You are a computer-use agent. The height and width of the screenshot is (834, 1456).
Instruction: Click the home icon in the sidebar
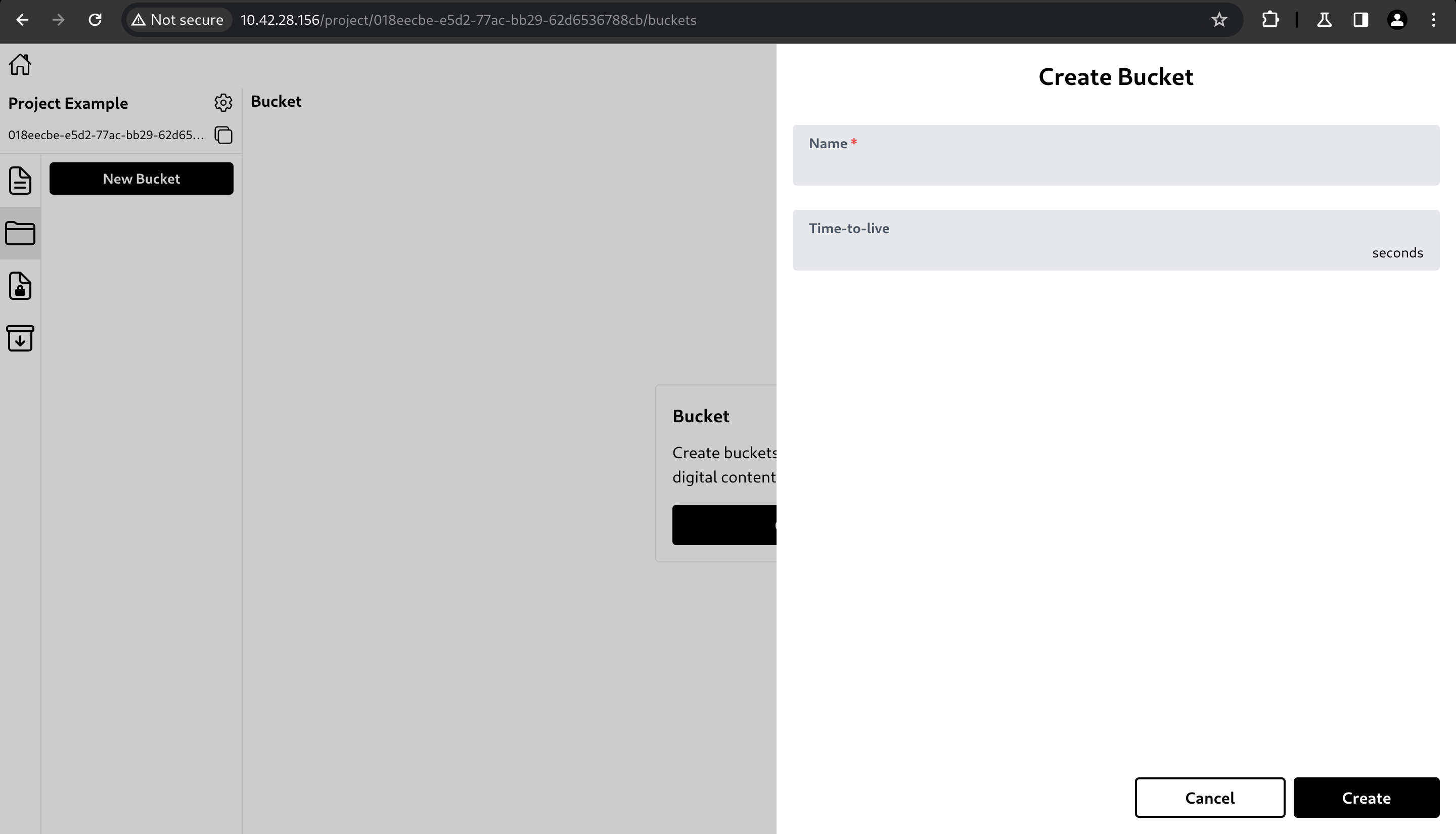pyautogui.click(x=20, y=64)
